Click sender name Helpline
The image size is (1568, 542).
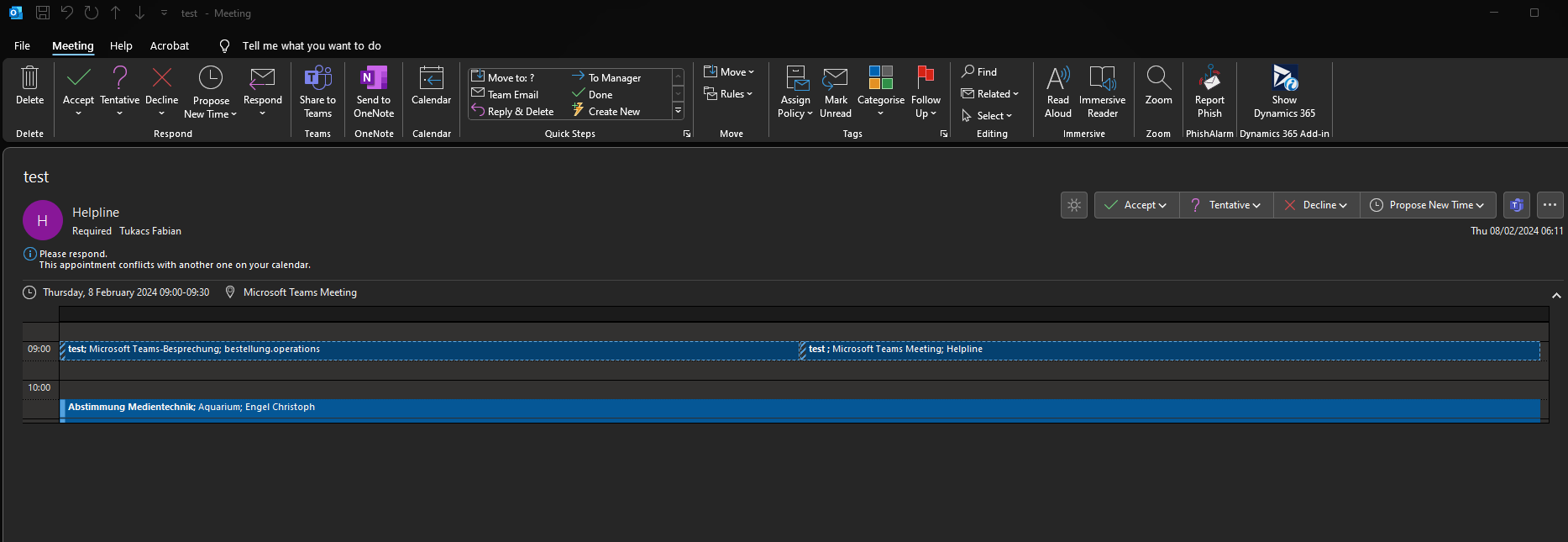tap(96, 213)
